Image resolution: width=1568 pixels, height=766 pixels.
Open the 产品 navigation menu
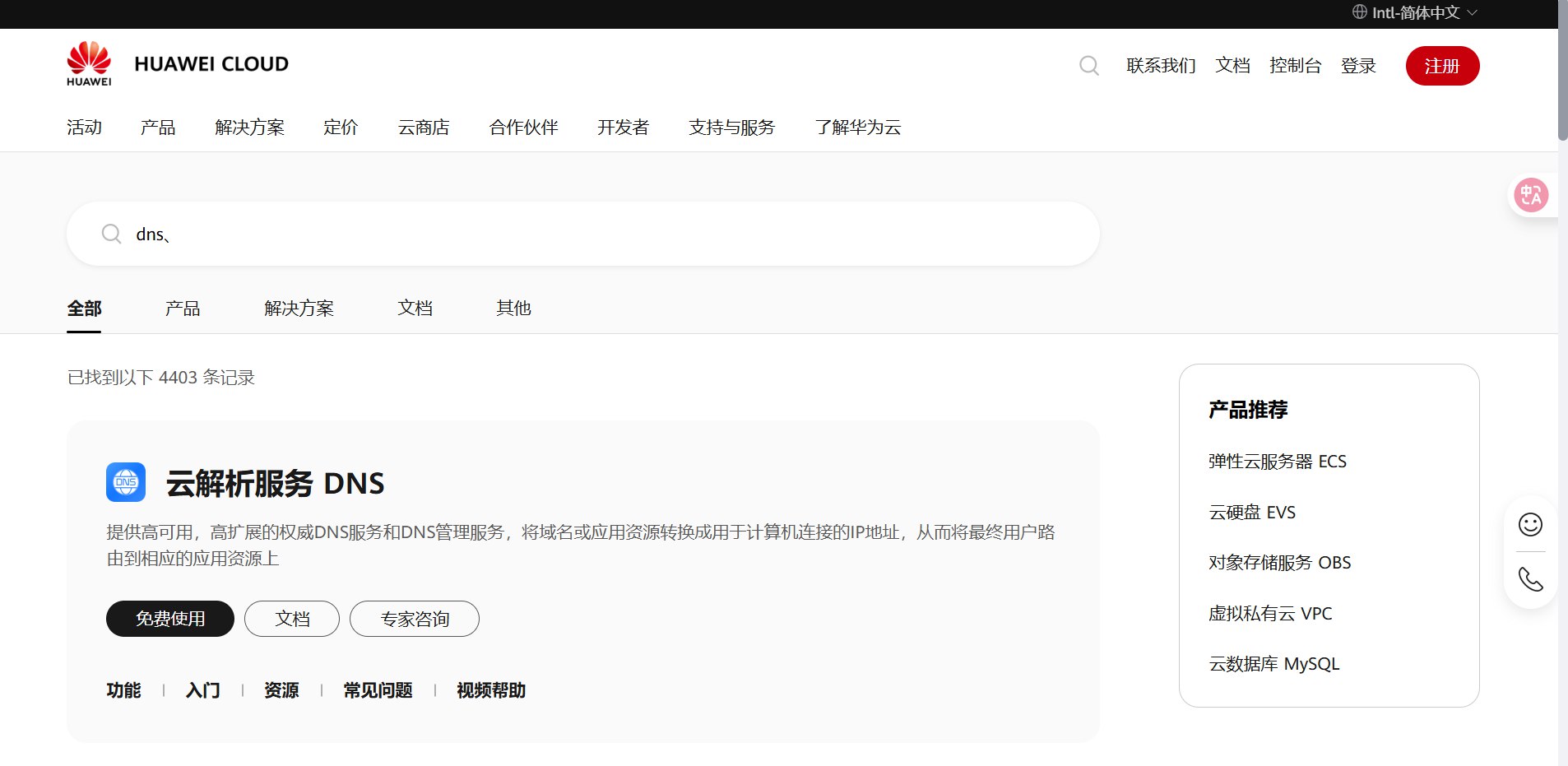point(158,128)
